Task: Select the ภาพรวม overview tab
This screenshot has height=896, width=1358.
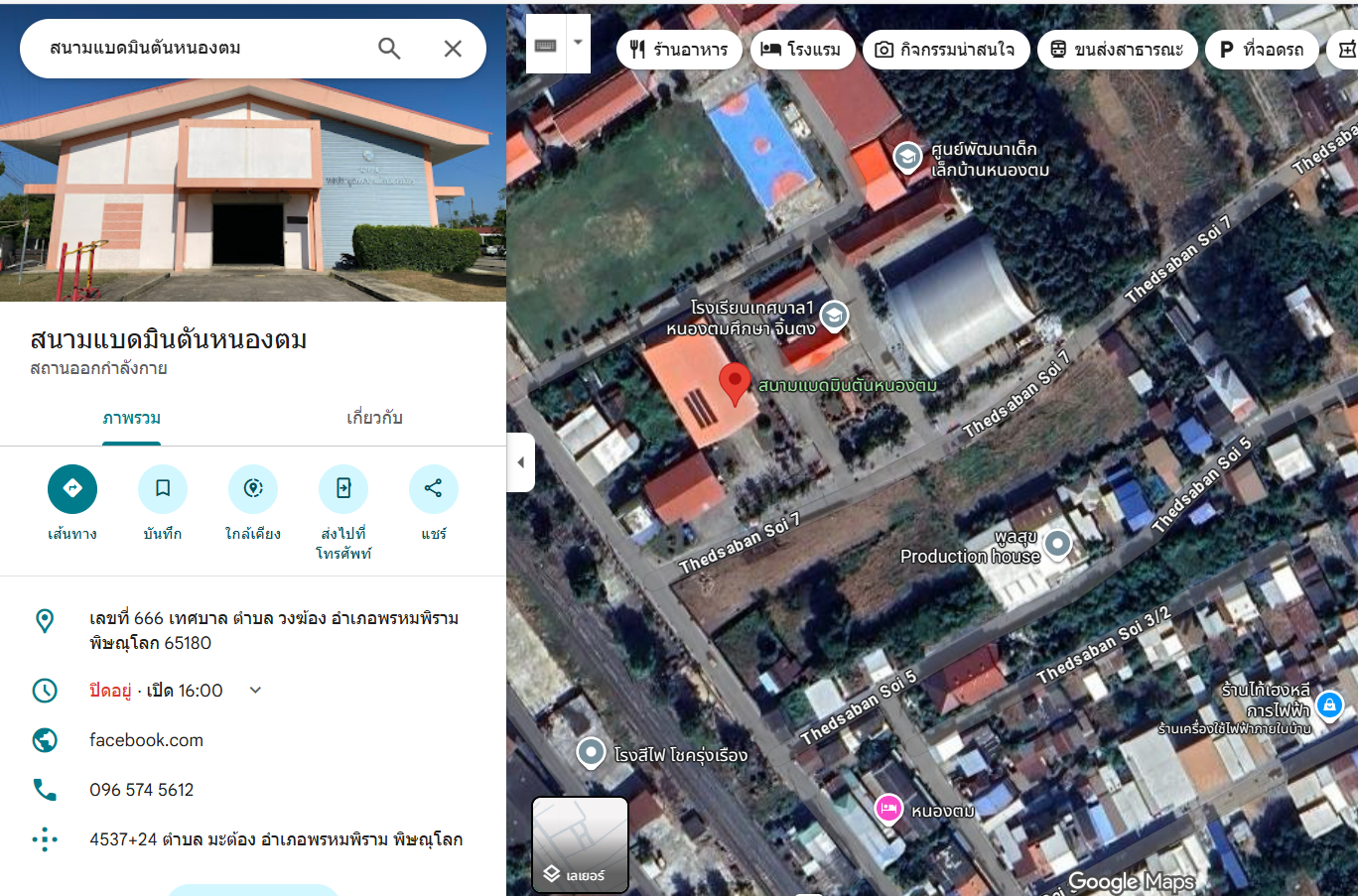Action: pyautogui.click(x=132, y=418)
